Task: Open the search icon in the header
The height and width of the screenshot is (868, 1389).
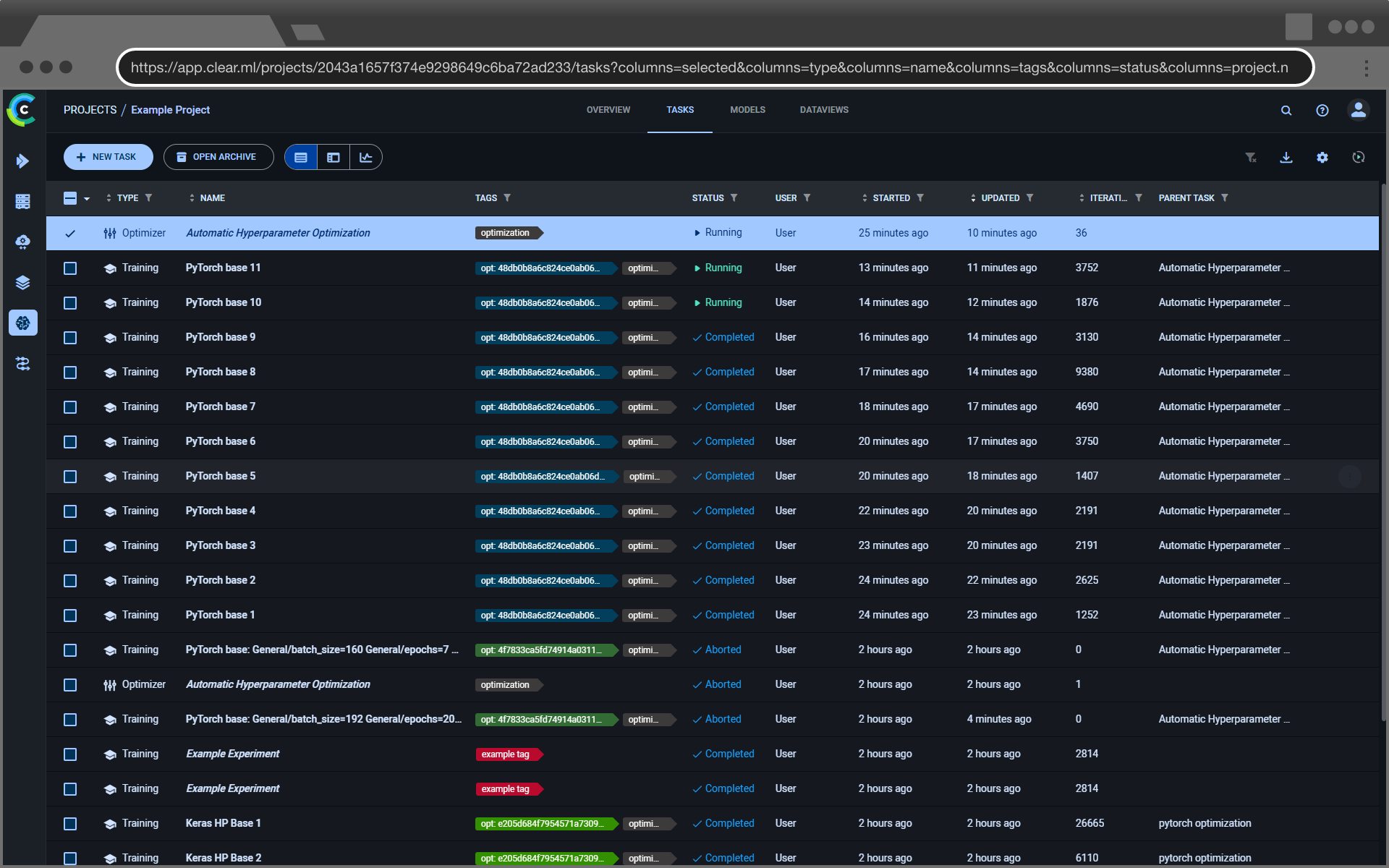Action: pos(1286,110)
